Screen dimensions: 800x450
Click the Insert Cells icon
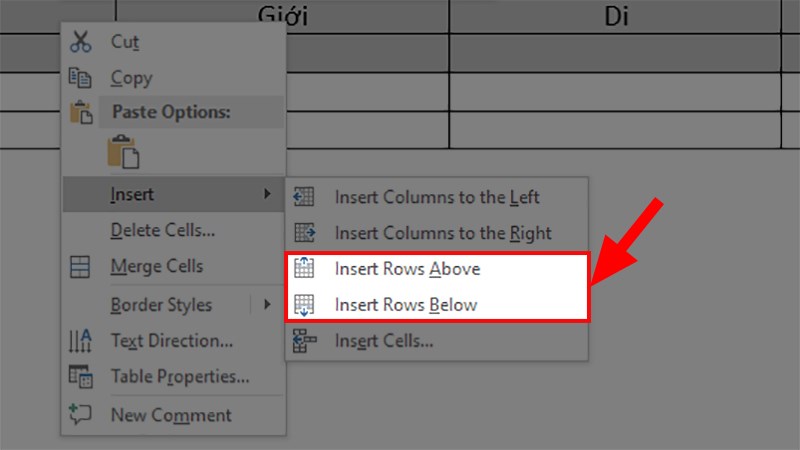305,341
